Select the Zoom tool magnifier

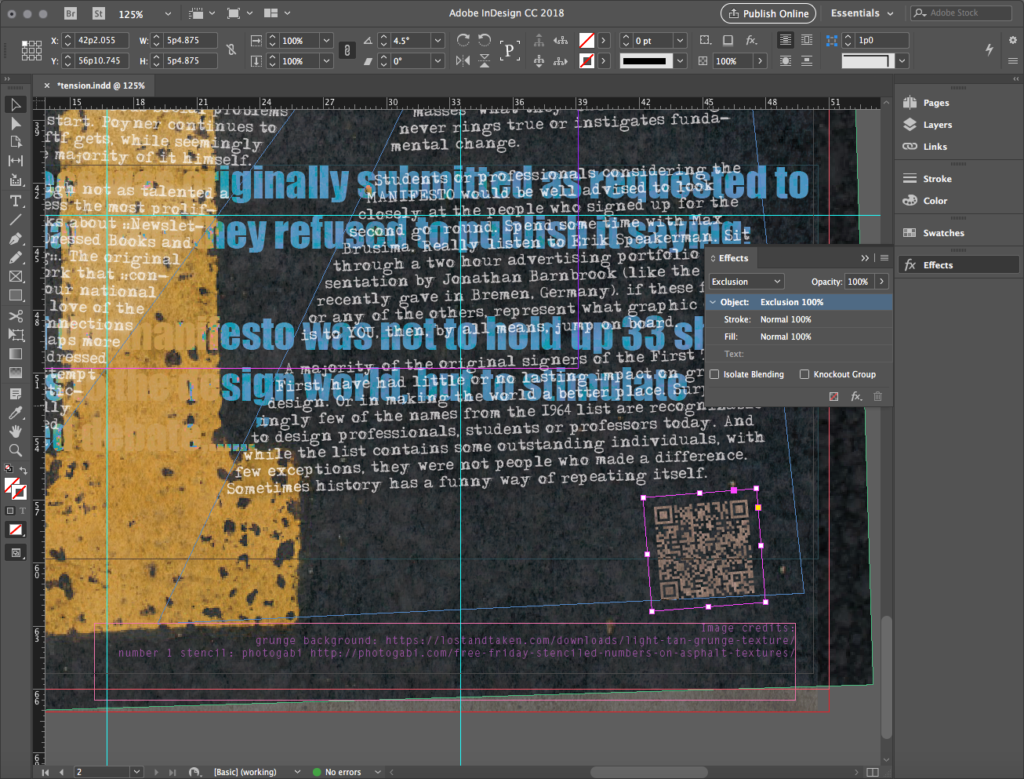click(x=16, y=450)
